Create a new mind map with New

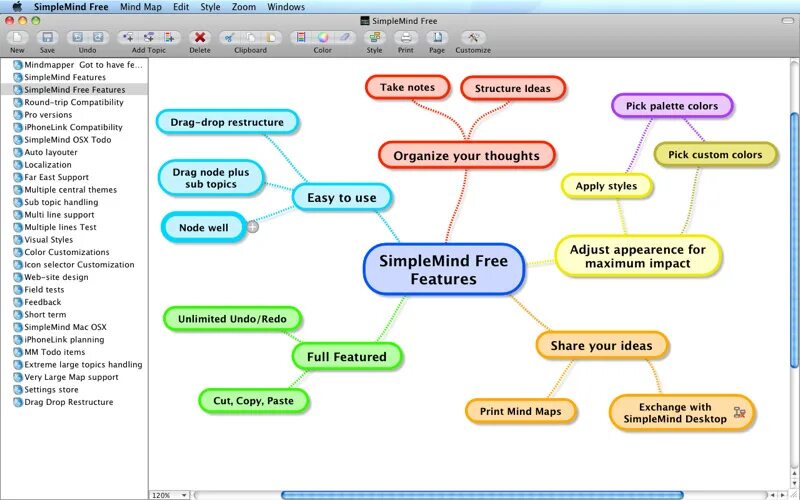pyautogui.click(x=17, y=37)
